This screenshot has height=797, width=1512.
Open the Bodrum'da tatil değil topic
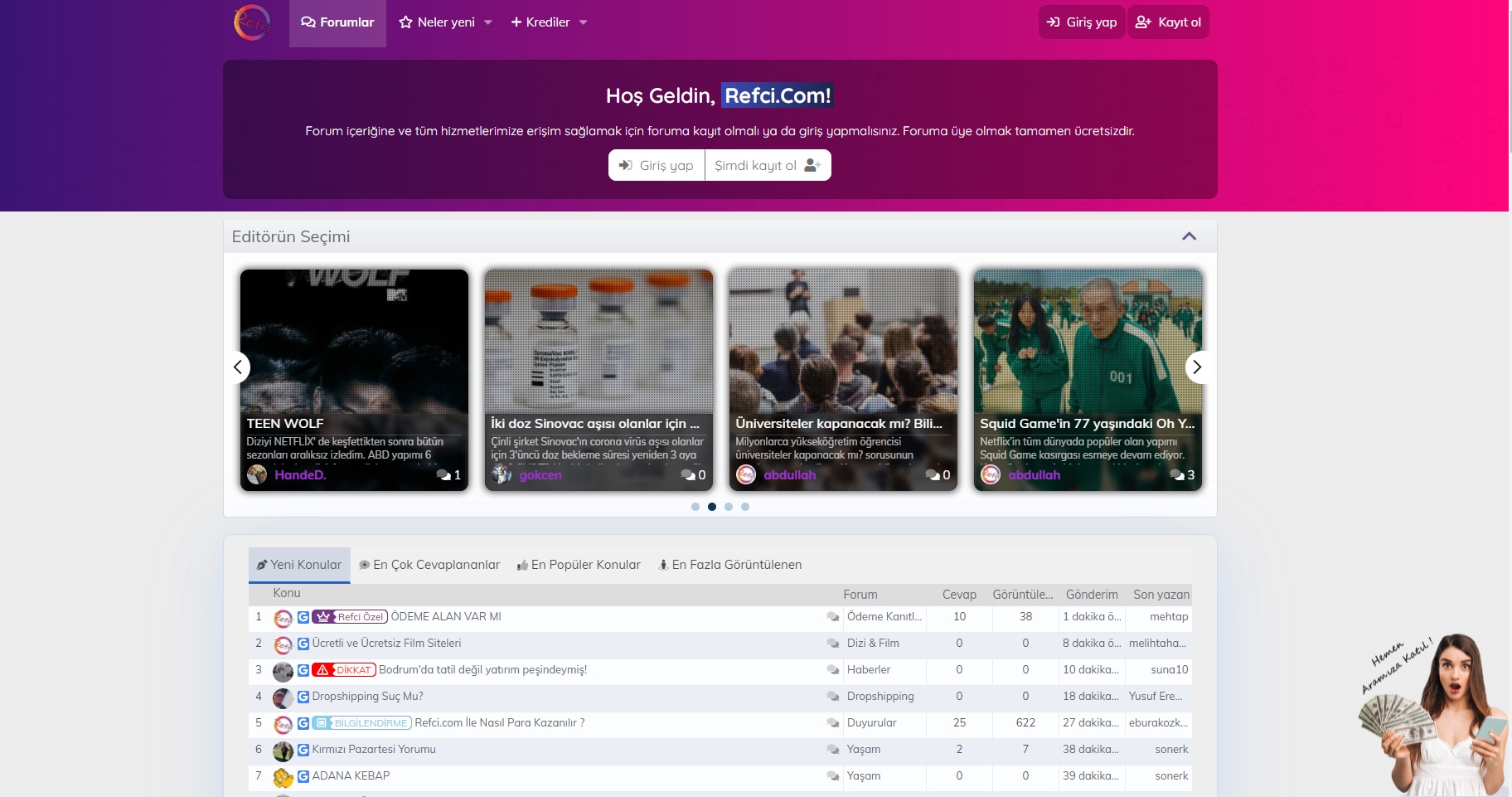click(x=482, y=669)
